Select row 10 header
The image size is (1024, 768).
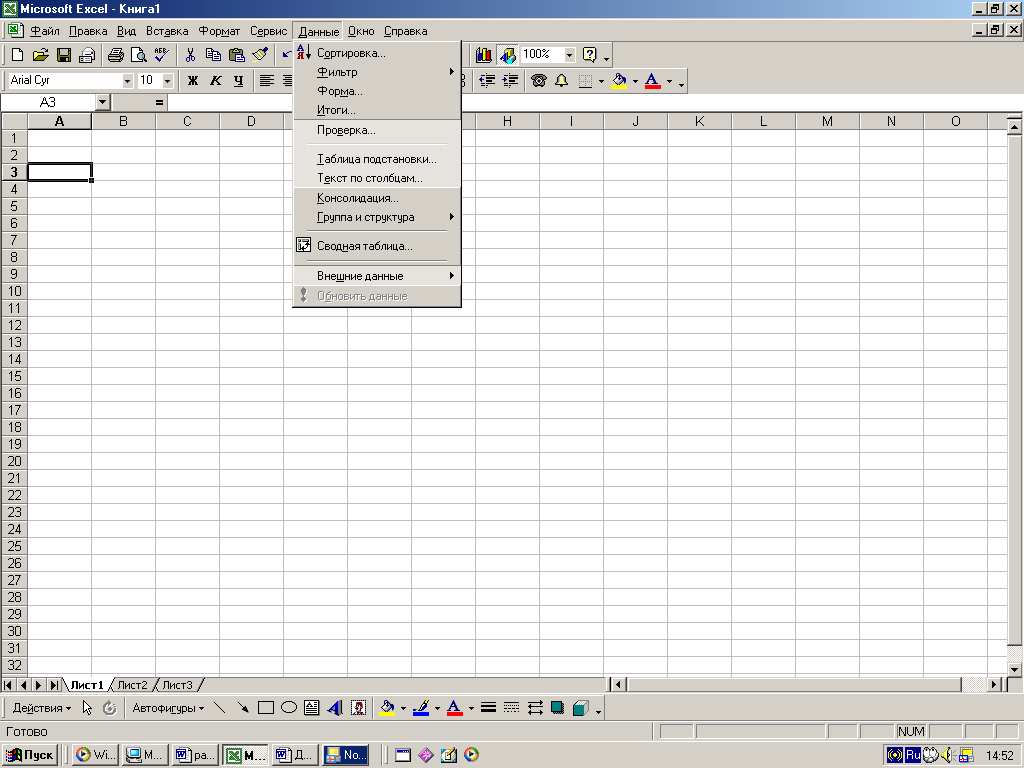coord(14,291)
